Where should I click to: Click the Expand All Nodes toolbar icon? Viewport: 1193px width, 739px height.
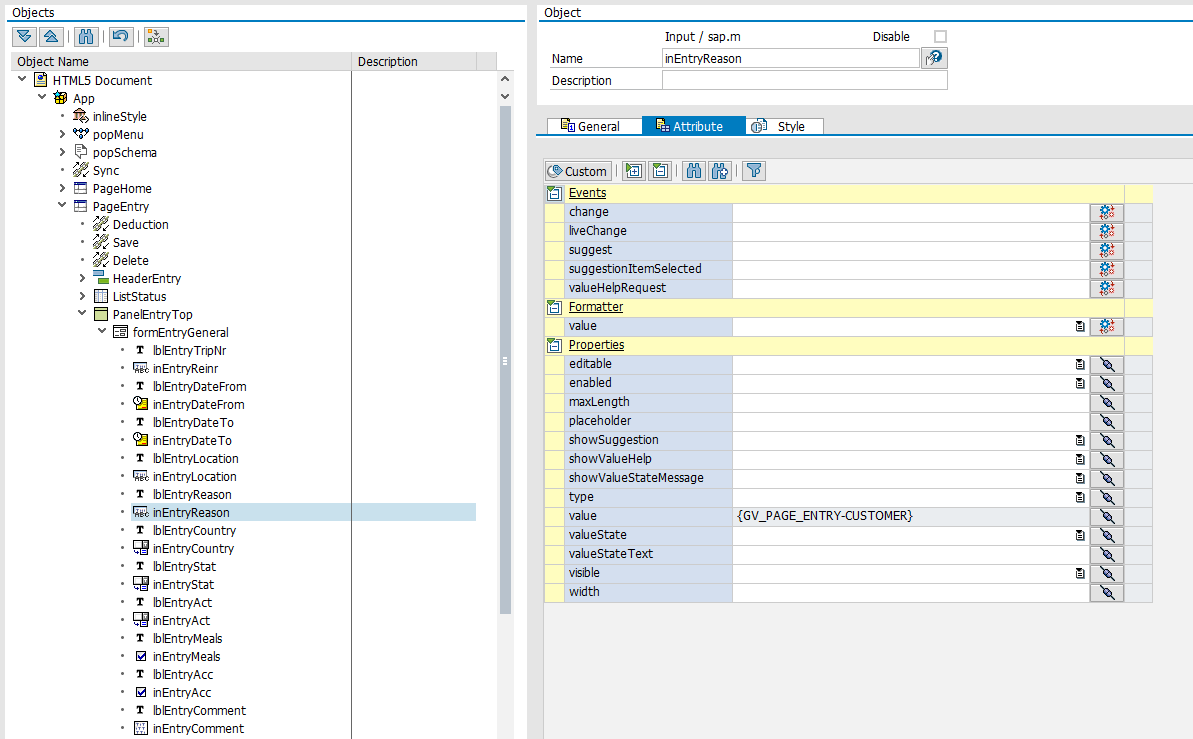[x=24, y=36]
